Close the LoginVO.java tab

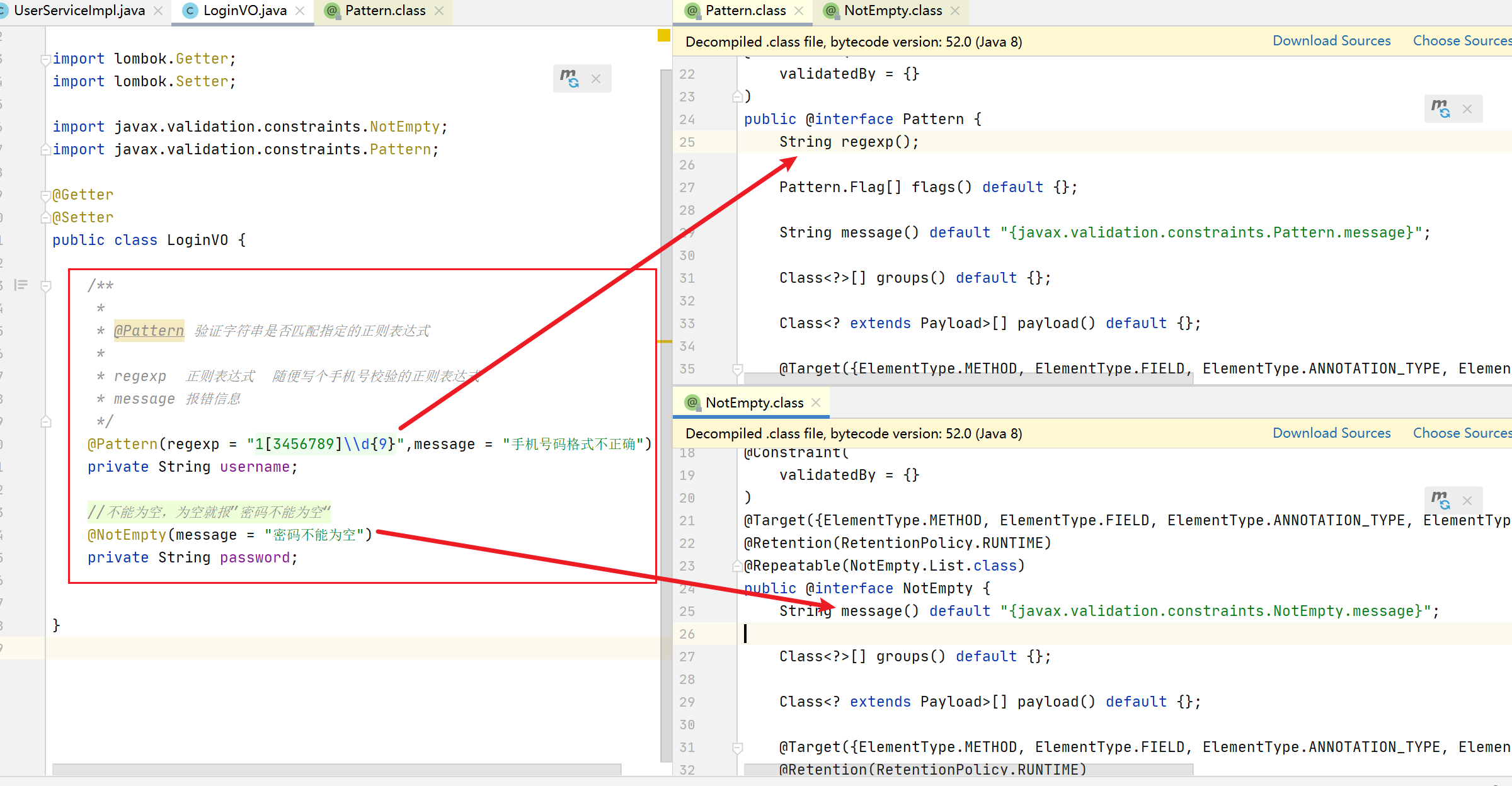pyautogui.click(x=300, y=11)
